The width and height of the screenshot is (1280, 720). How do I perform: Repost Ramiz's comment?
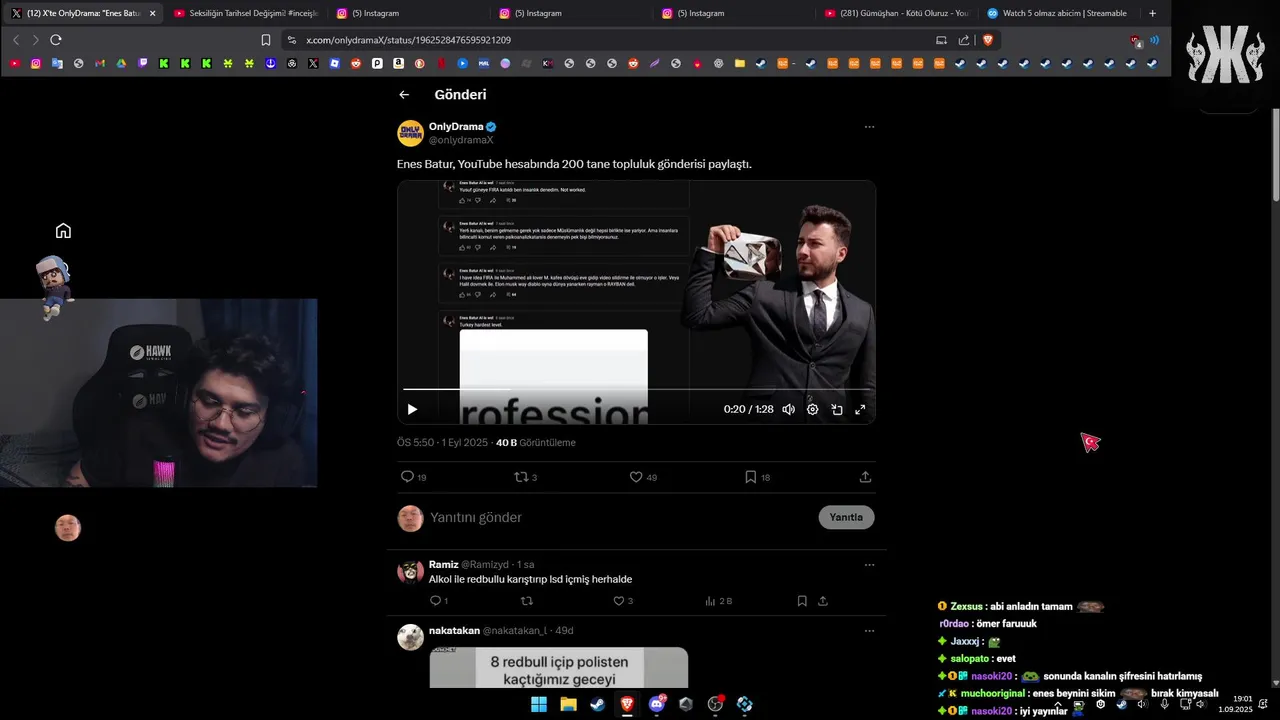pyautogui.click(x=527, y=601)
